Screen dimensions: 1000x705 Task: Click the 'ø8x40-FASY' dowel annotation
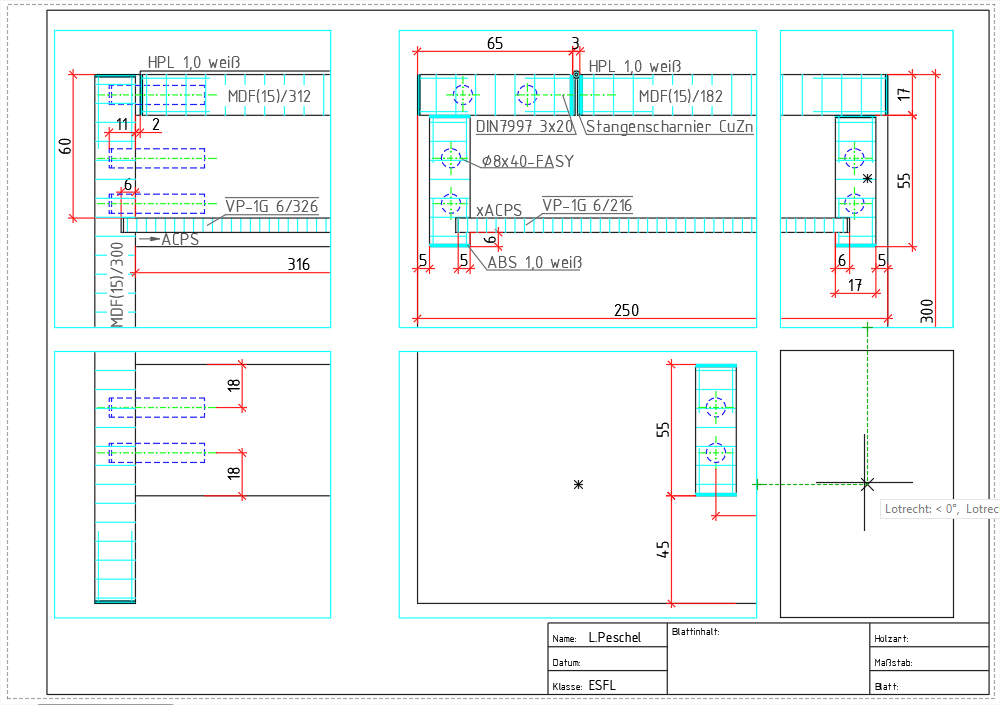click(527, 160)
